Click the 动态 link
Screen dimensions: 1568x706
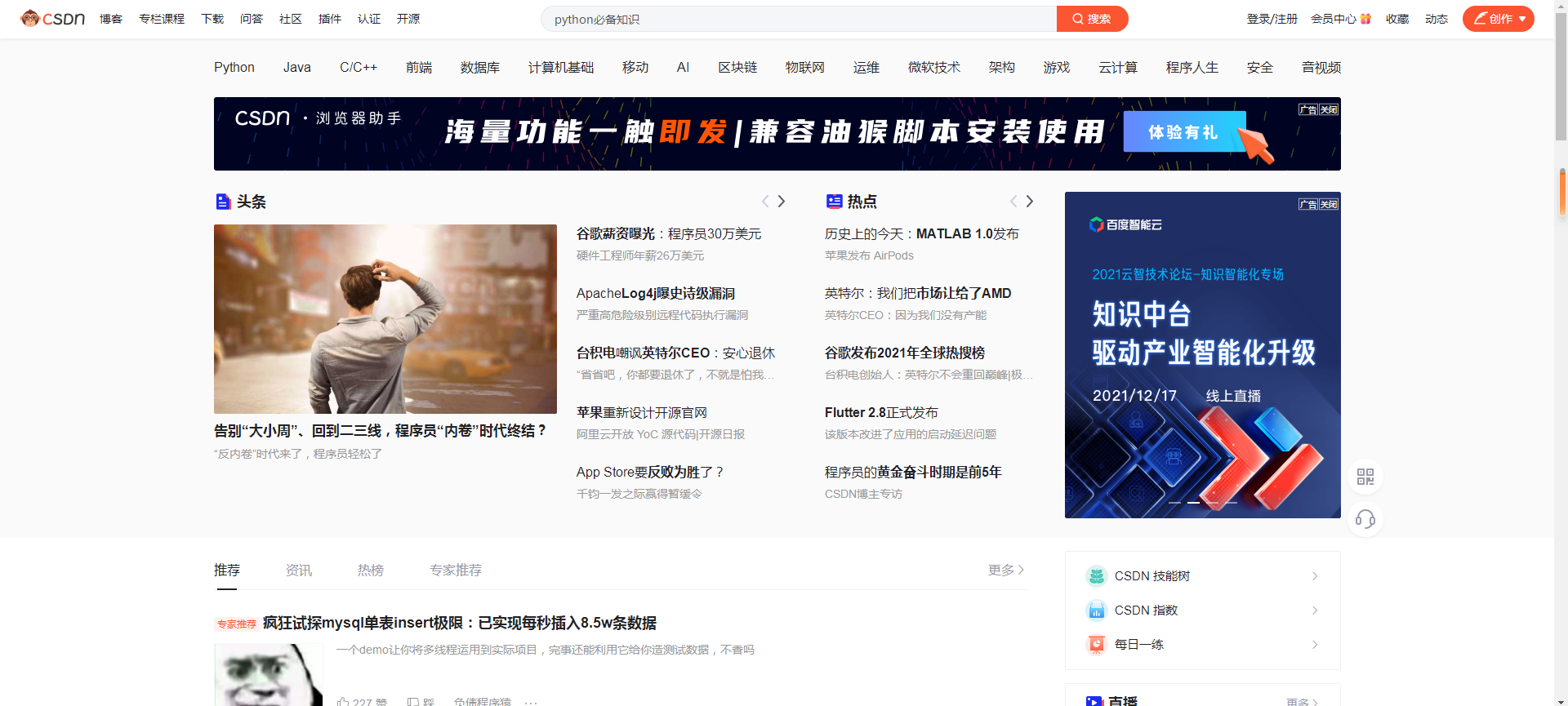pyautogui.click(x=1437, y=19)
